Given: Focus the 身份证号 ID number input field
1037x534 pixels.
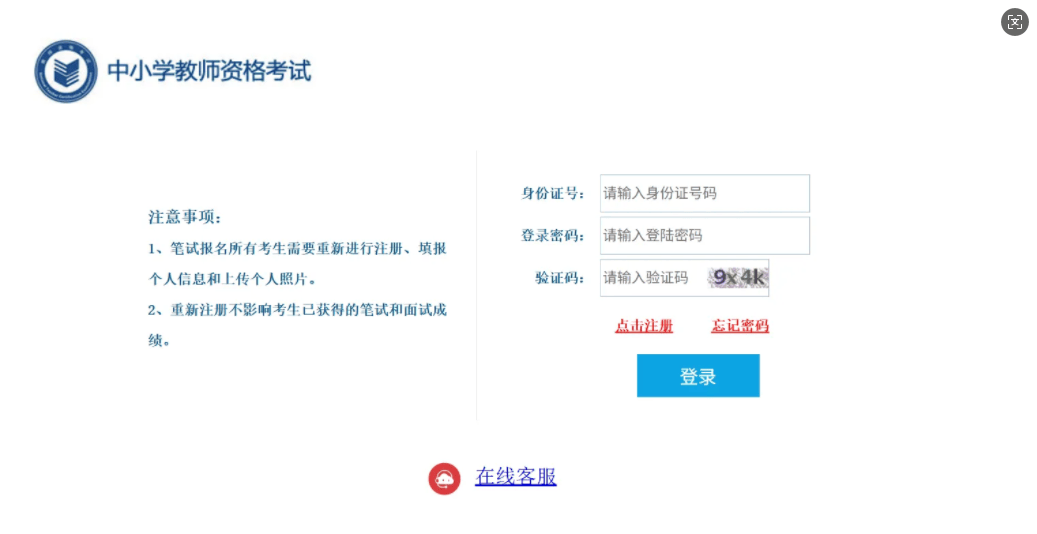Looking at the screenshot, I should 704,193.
